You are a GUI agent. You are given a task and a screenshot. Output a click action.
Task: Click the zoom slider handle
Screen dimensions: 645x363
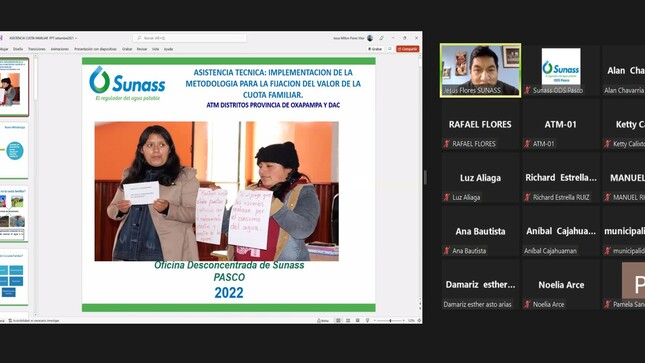(x=390, y=321)
